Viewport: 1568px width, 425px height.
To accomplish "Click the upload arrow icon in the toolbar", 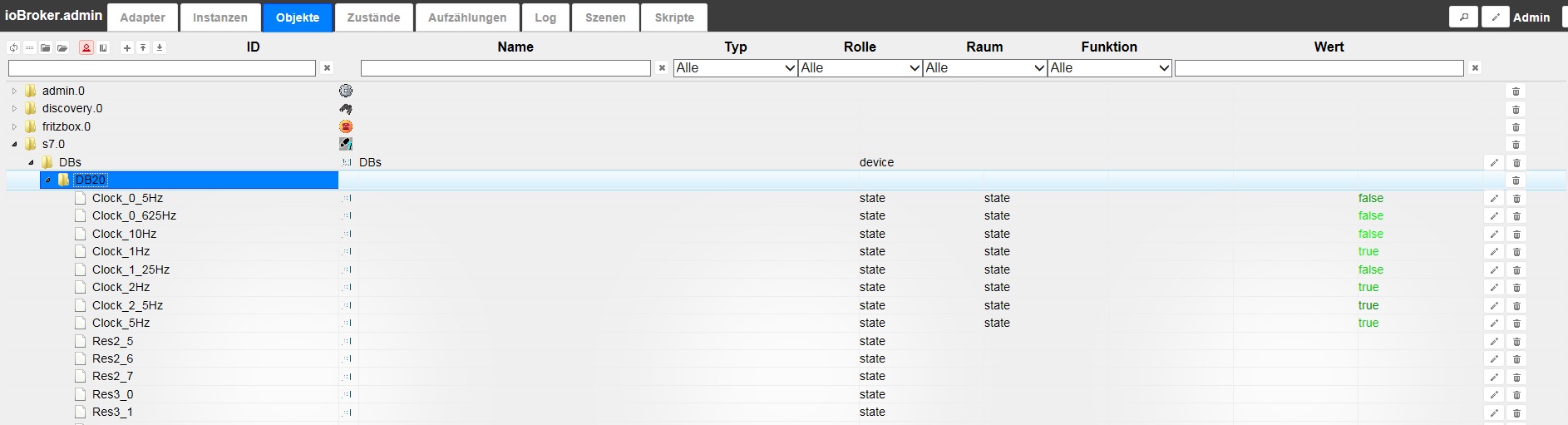I will [143, 48].
